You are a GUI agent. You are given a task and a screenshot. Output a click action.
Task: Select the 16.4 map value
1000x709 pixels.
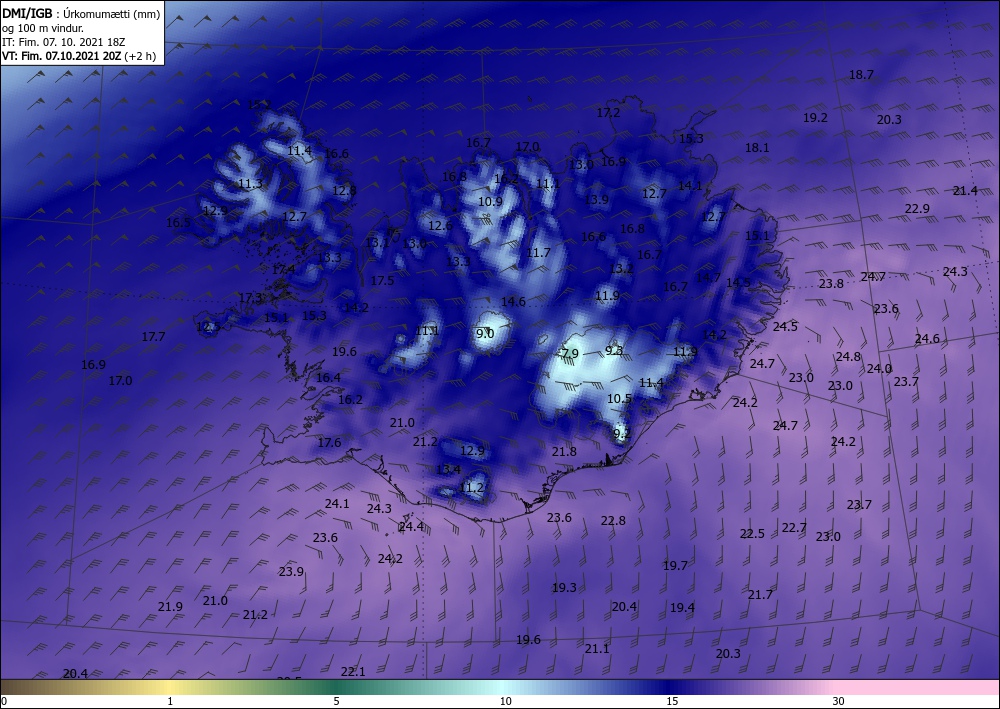point(328,377)
